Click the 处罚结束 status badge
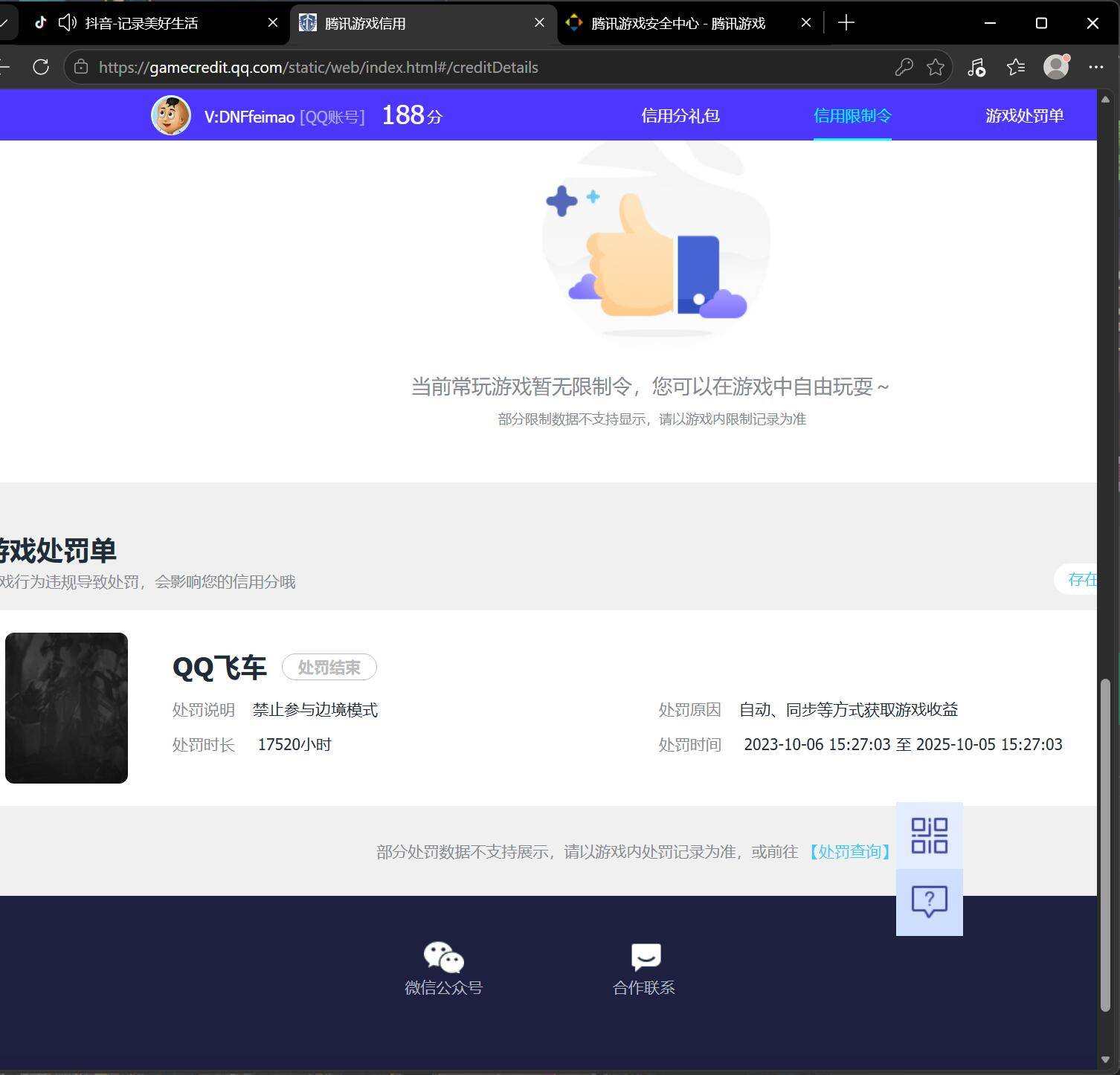The width and height of the screenshot is (1120, 1075). coord(329,668)
